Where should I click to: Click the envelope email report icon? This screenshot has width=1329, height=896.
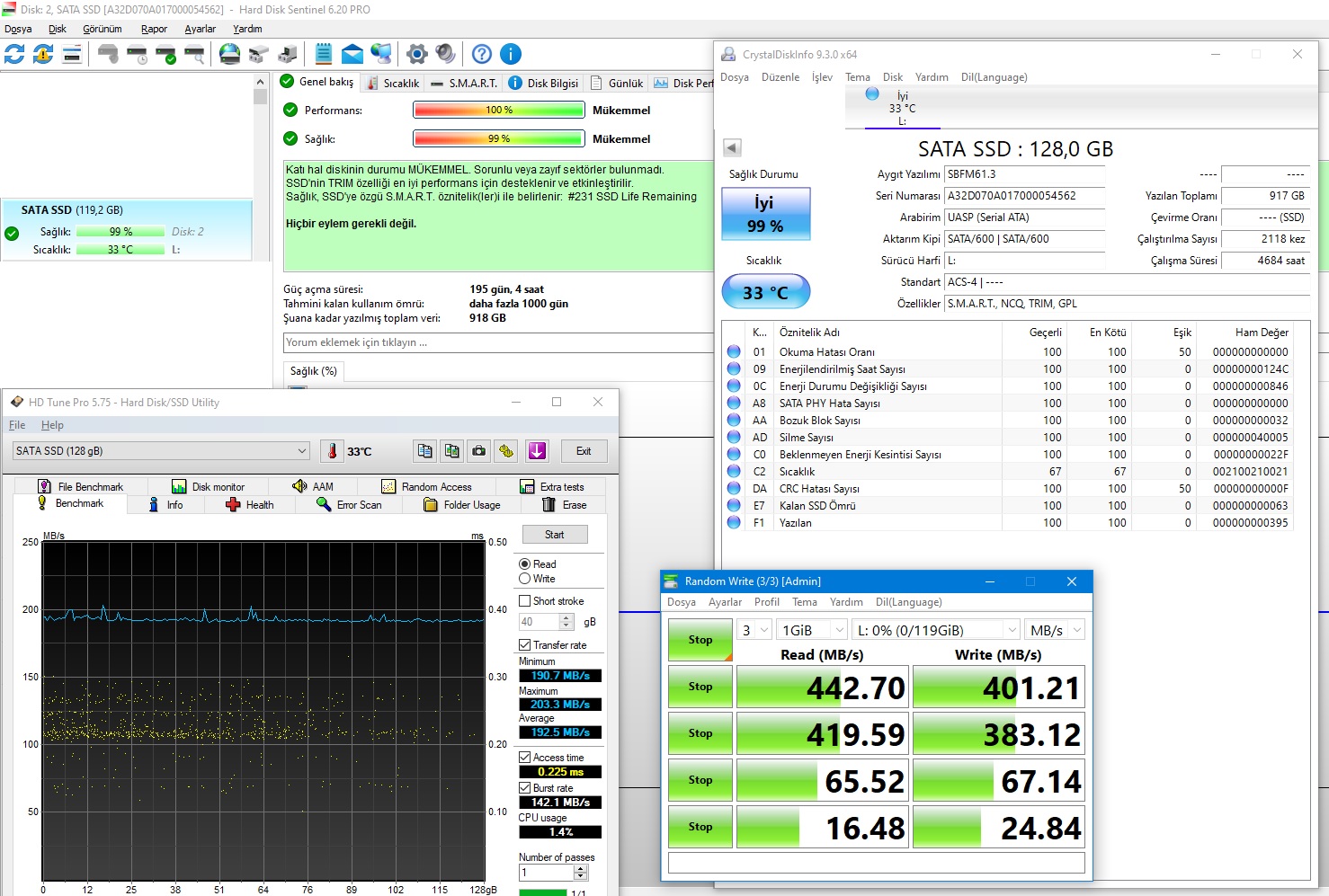click(352, 54)
